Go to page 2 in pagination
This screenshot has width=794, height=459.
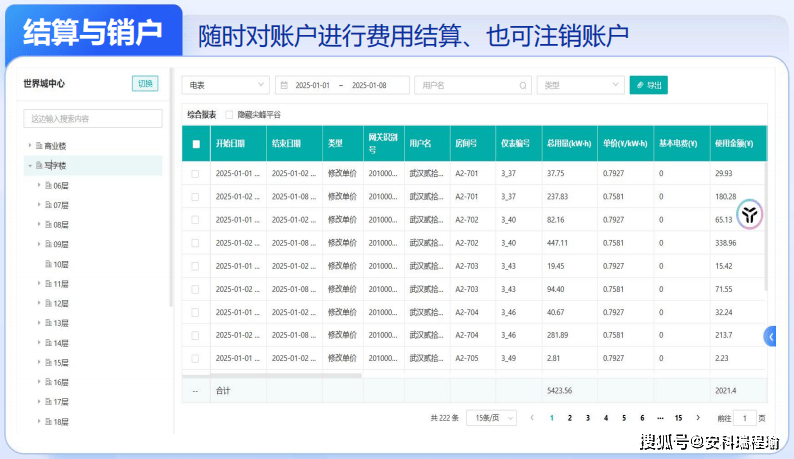point(570,418)
